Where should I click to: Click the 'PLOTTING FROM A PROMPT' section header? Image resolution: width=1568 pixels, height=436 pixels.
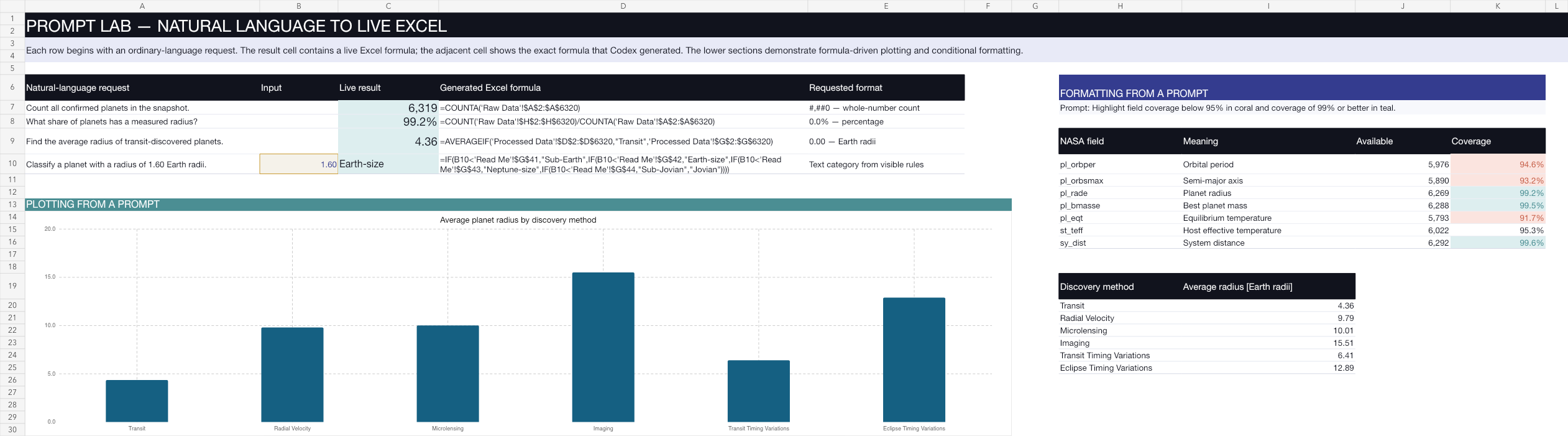(x=518, y=205)
